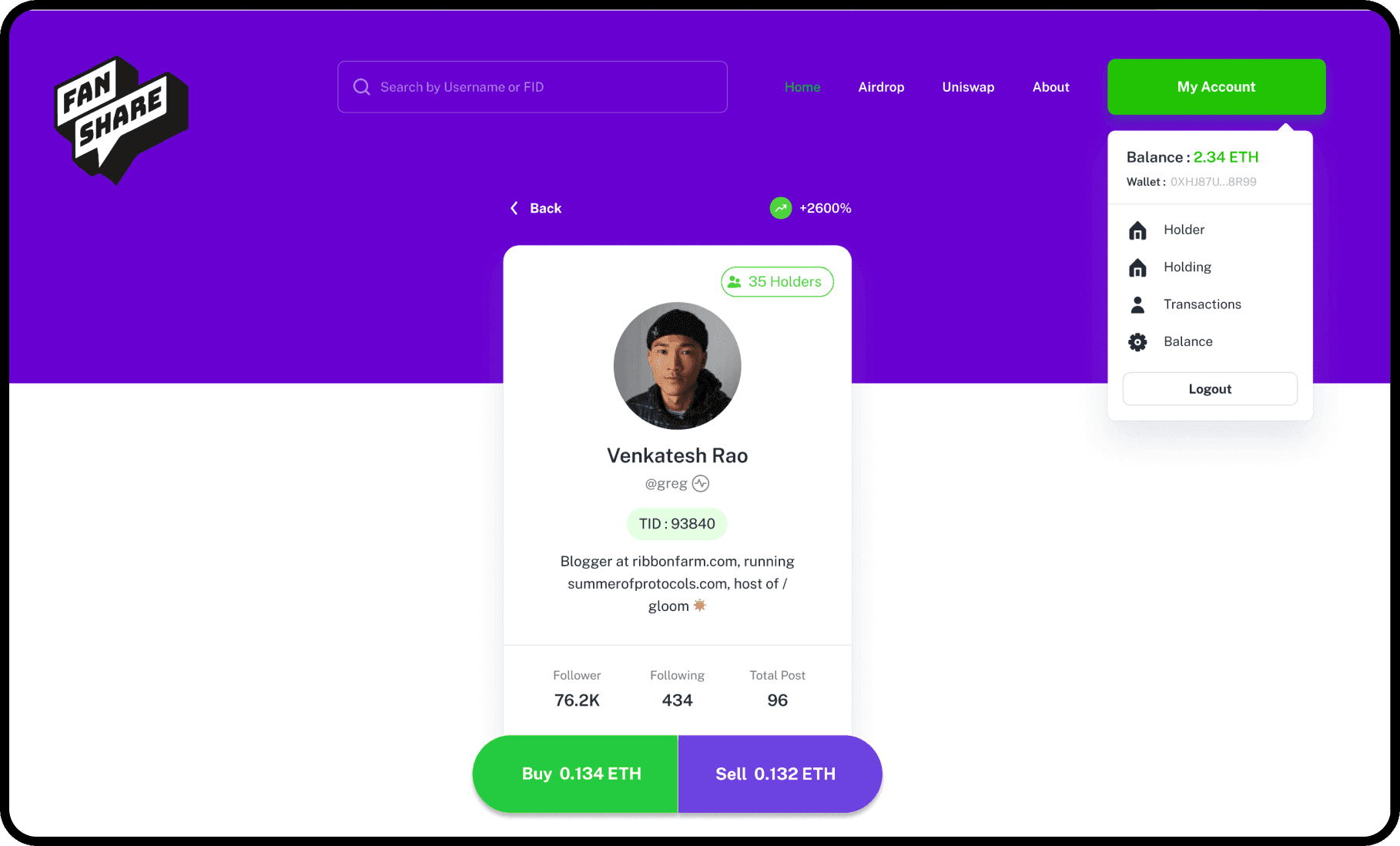Click the FanShare logo
The width and height of the screenshot is (1400, 846).
click(121, 120)
